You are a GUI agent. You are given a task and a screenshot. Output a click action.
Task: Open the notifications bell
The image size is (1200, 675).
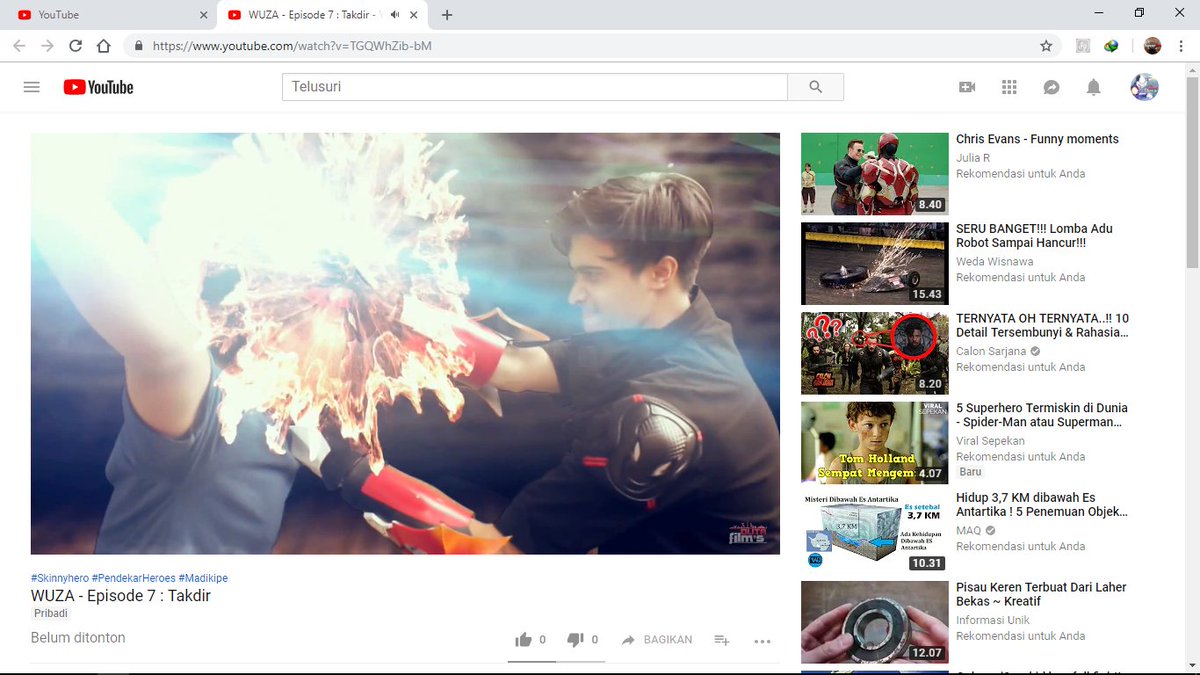pyautogui.click(x=1094, y=87)
